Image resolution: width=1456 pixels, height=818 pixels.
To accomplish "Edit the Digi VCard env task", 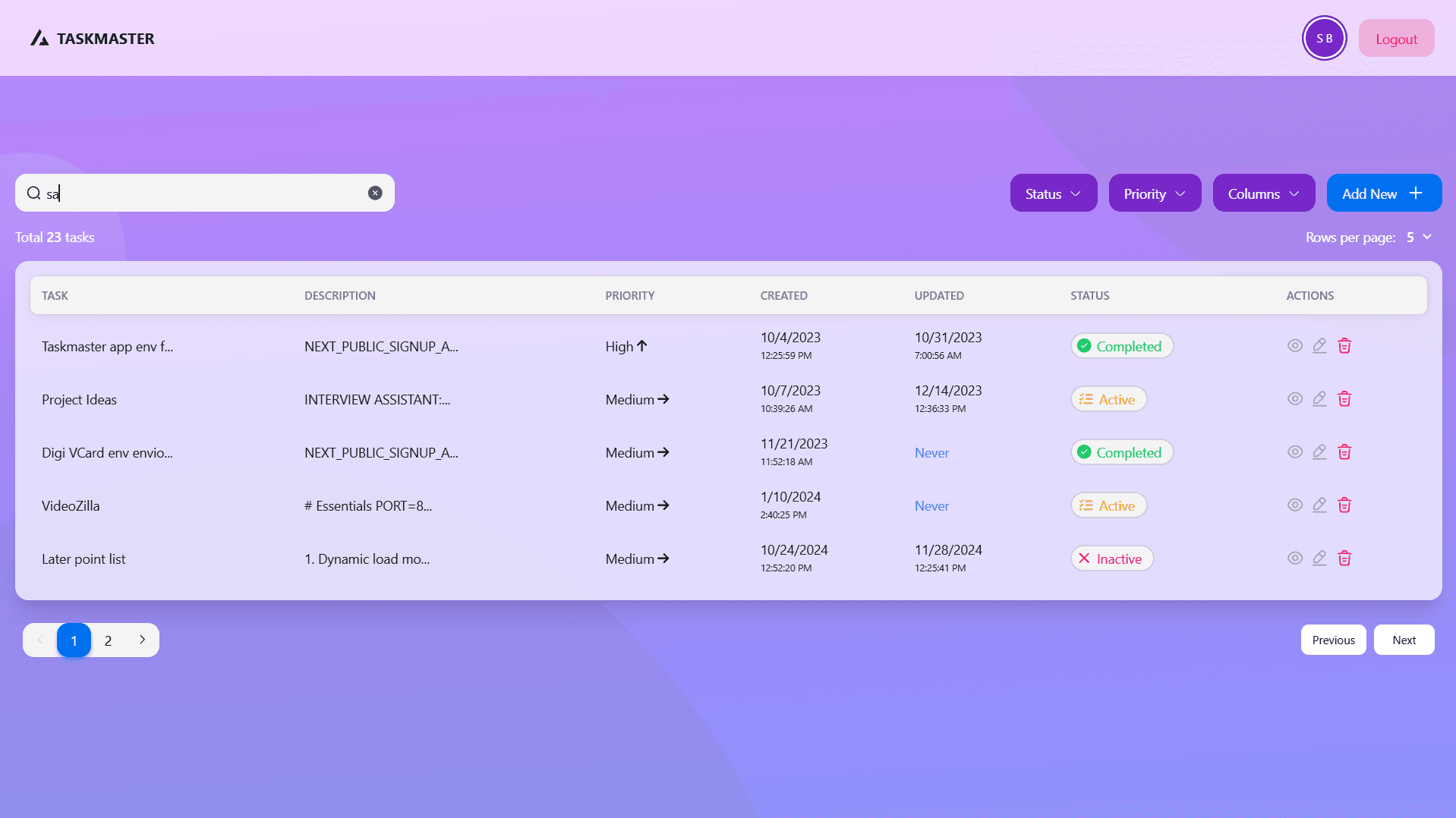I will pyautogui.click(x=1319, y=452).
